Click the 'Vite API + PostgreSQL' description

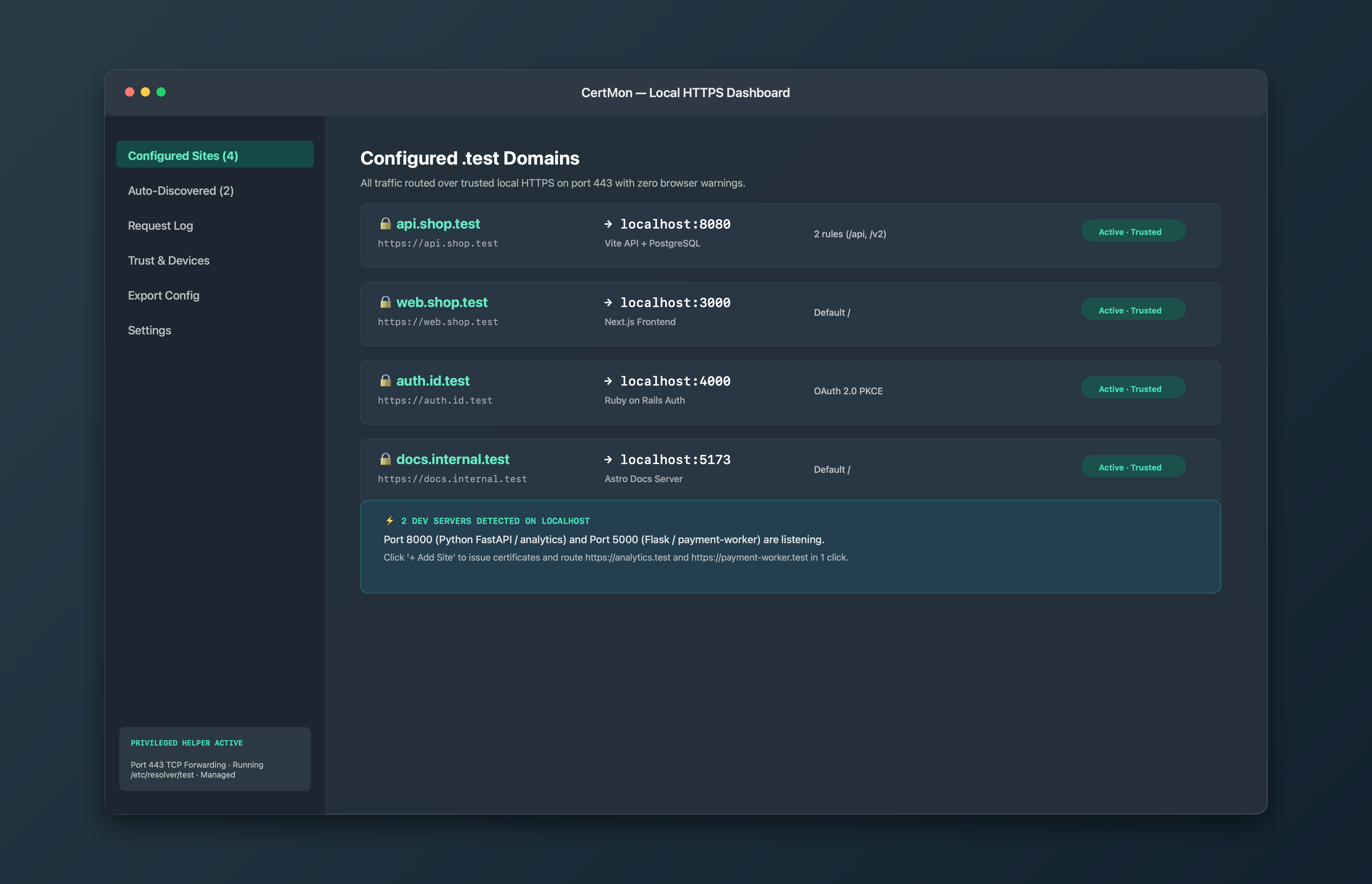(x=653, y=243)
